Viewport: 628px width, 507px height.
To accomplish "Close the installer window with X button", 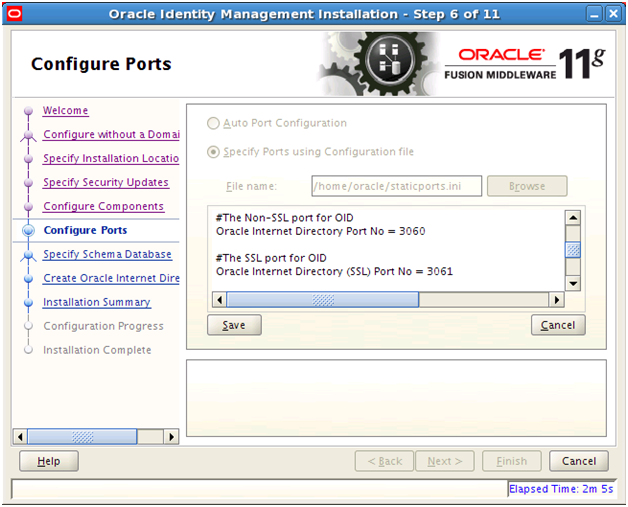I will point(613,14).
